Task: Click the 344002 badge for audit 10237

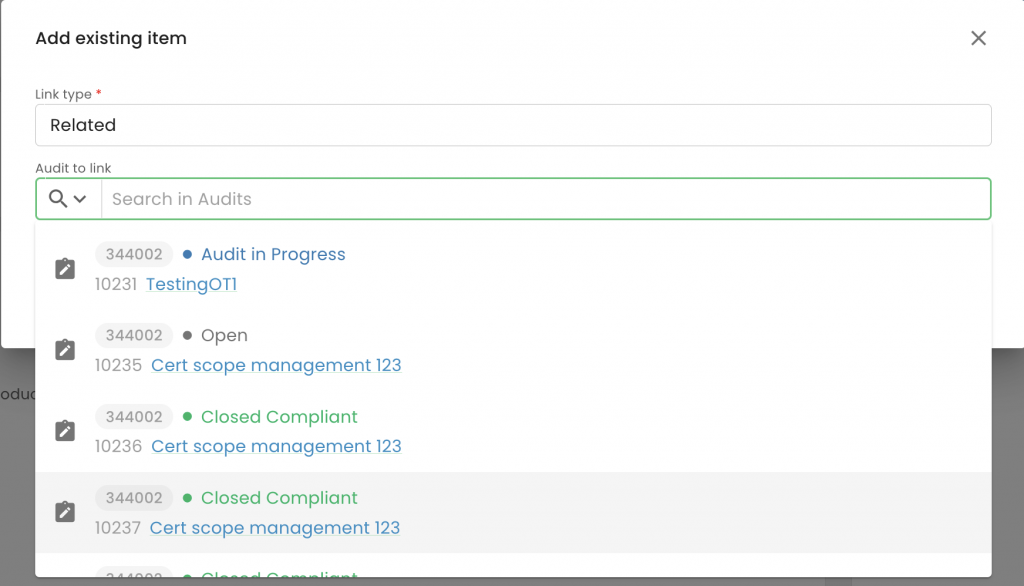Action: pos(134,497)
